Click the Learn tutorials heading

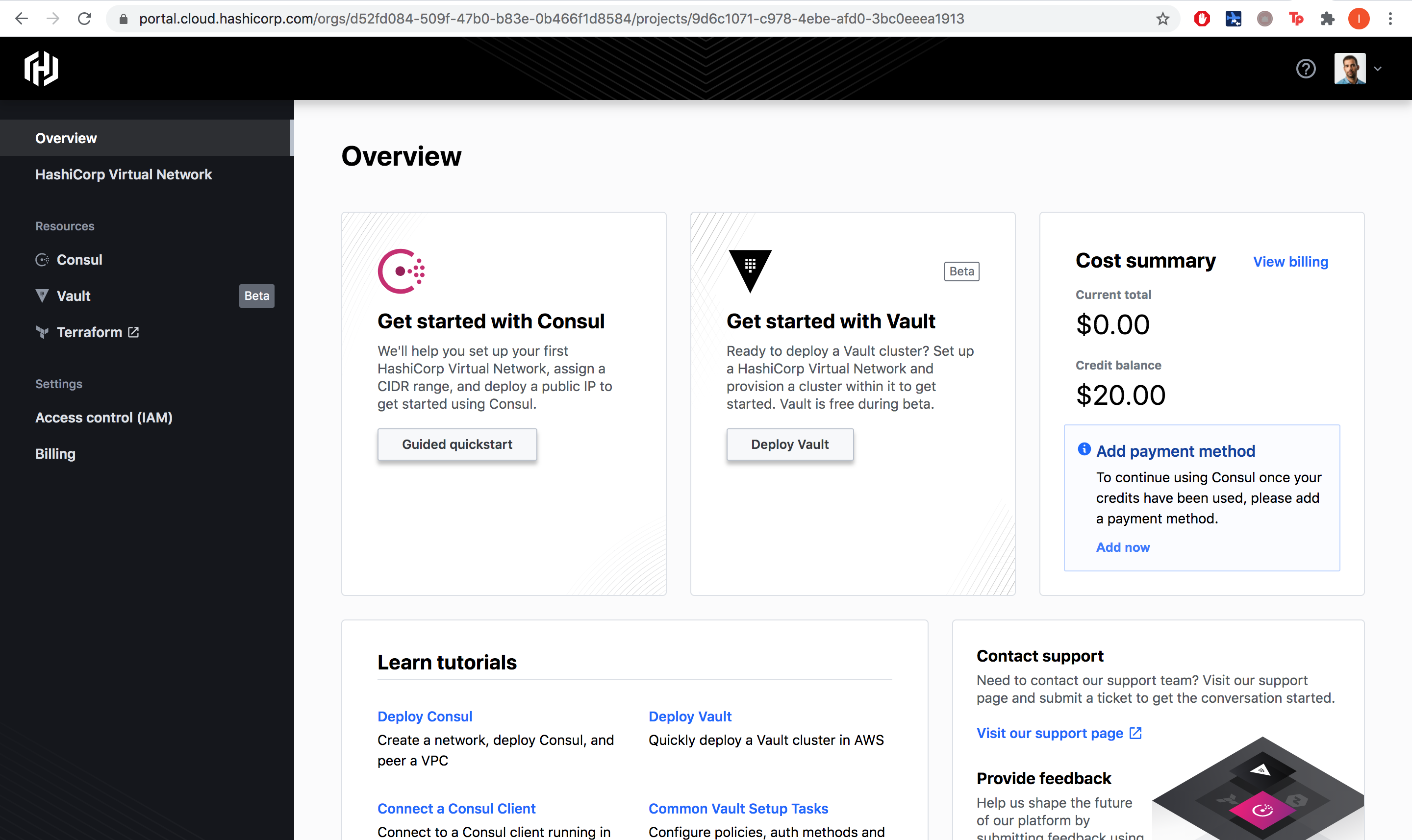pyautogui.click(x=447, y=662)
